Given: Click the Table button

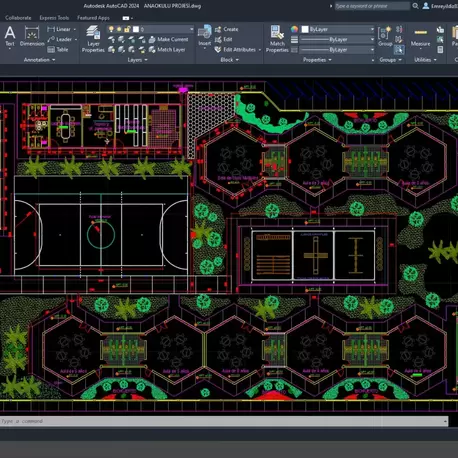Looking at the screenshot, I should point(58,50).
